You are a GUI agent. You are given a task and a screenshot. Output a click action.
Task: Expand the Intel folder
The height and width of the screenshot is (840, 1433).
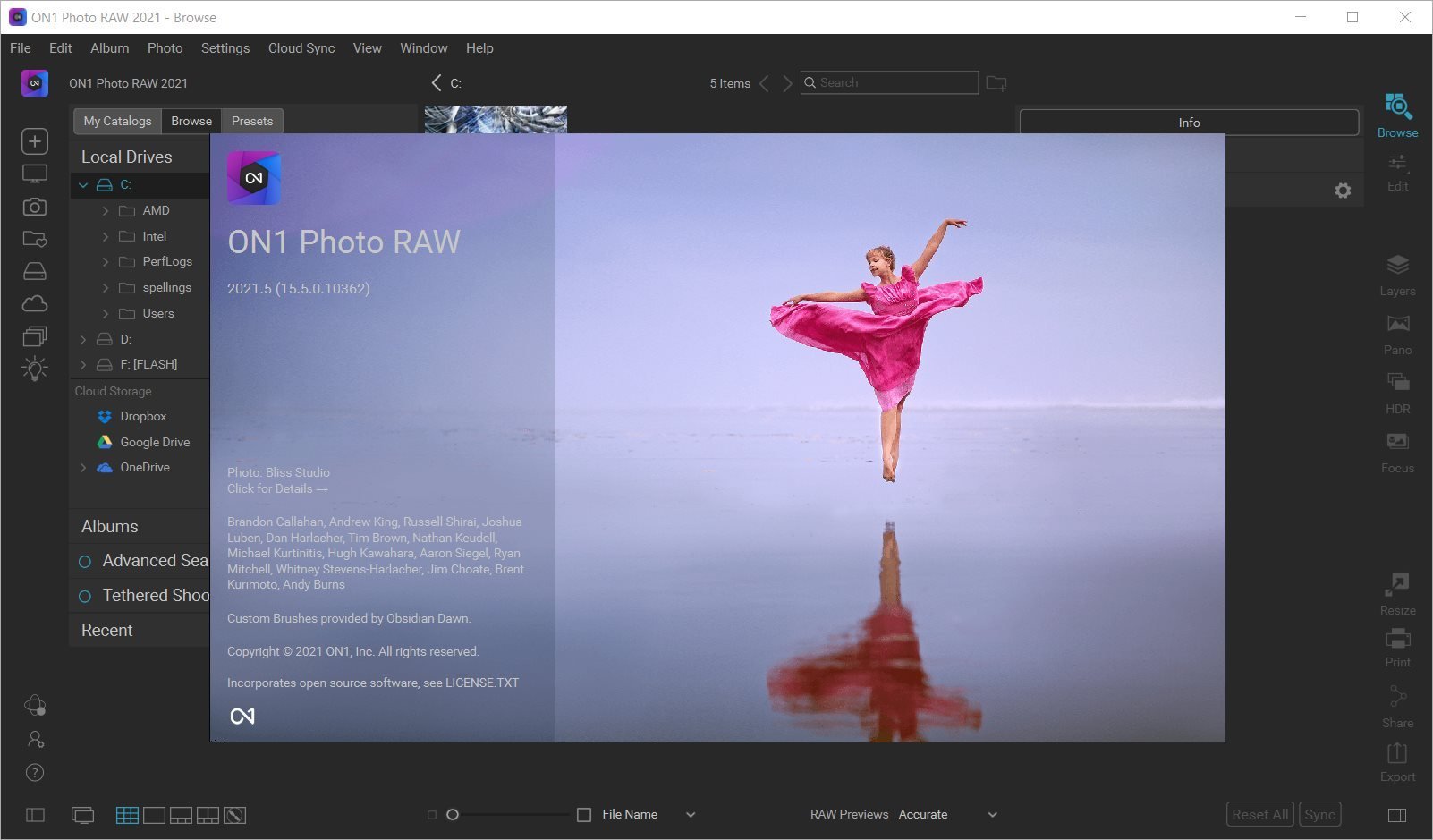tap(106, 237)
